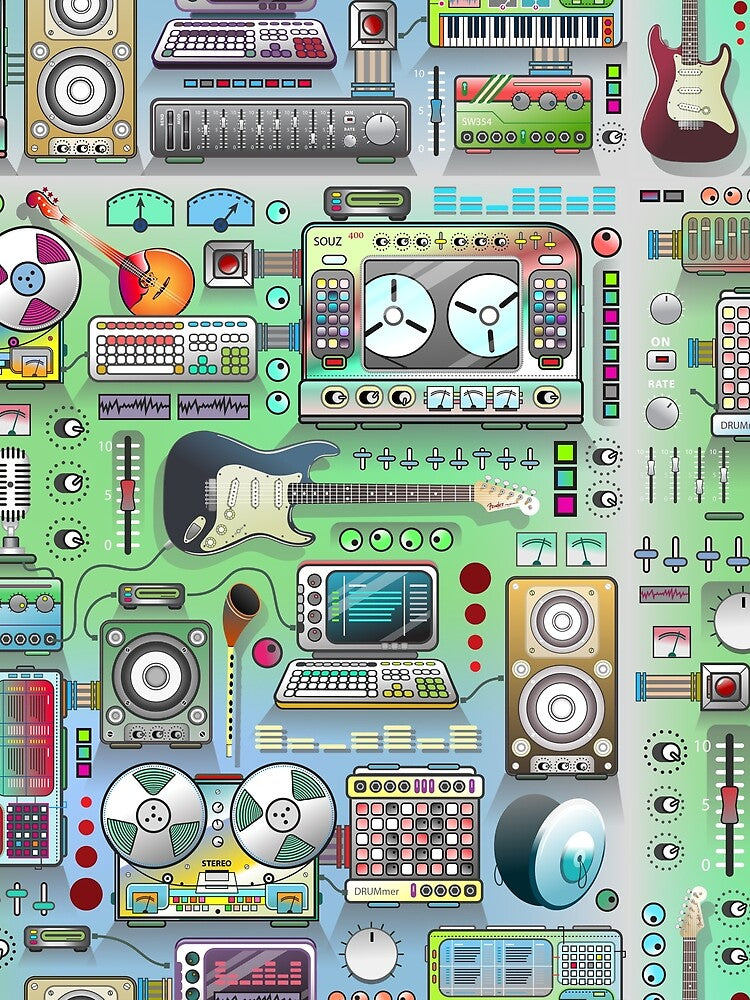Click the orange round-bodied guitar

pos(156,282)
